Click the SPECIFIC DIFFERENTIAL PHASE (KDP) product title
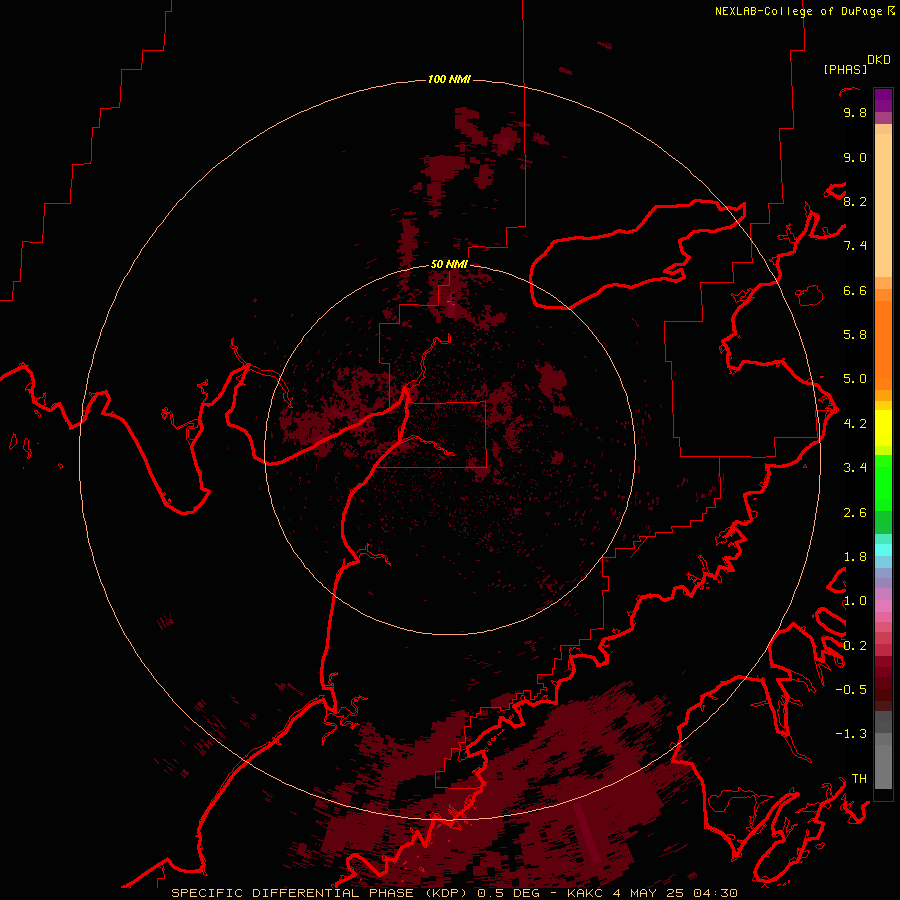The width and height of the screenshot is (900, 900). coord(318,893)
